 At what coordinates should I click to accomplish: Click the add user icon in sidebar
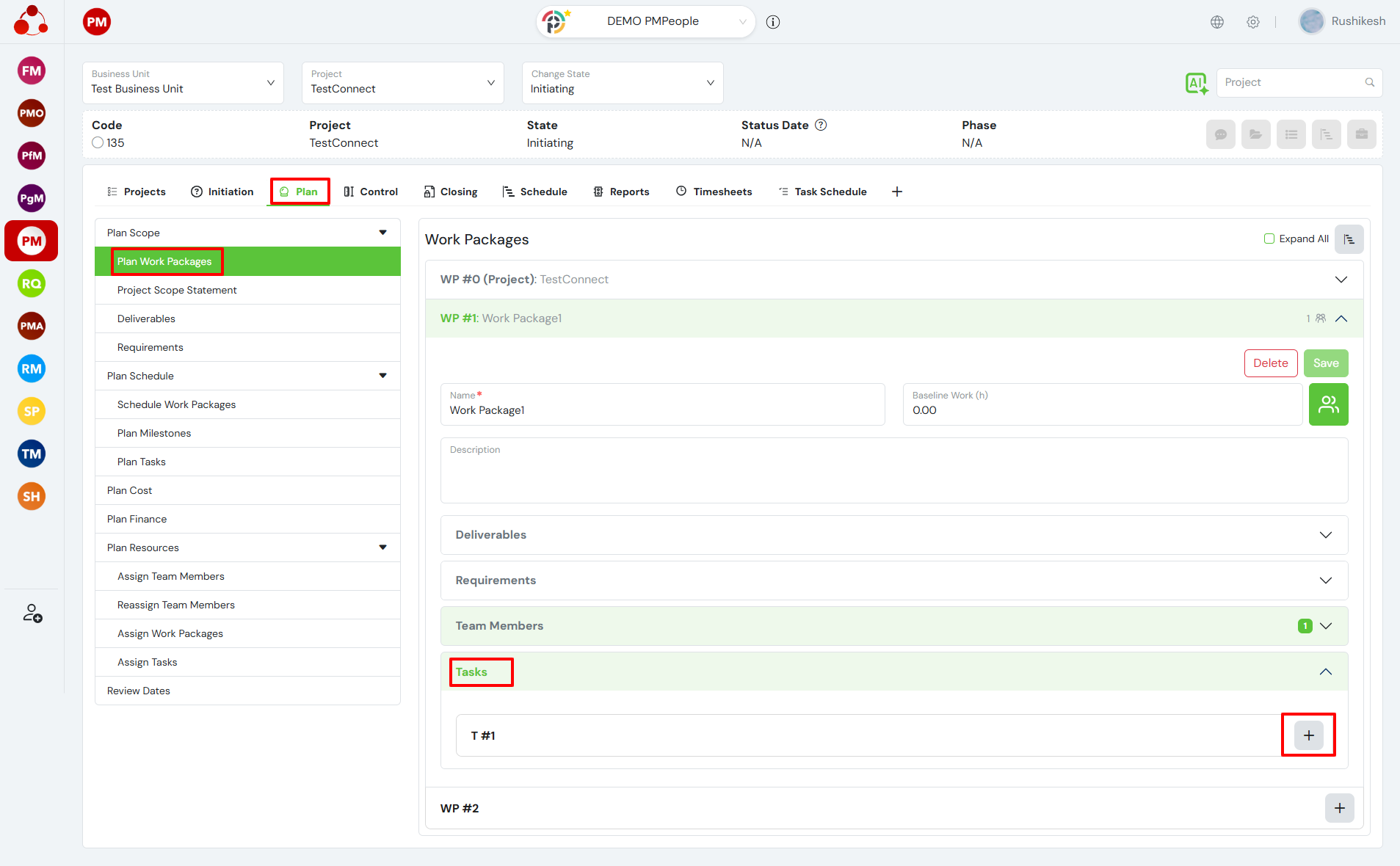32,613
